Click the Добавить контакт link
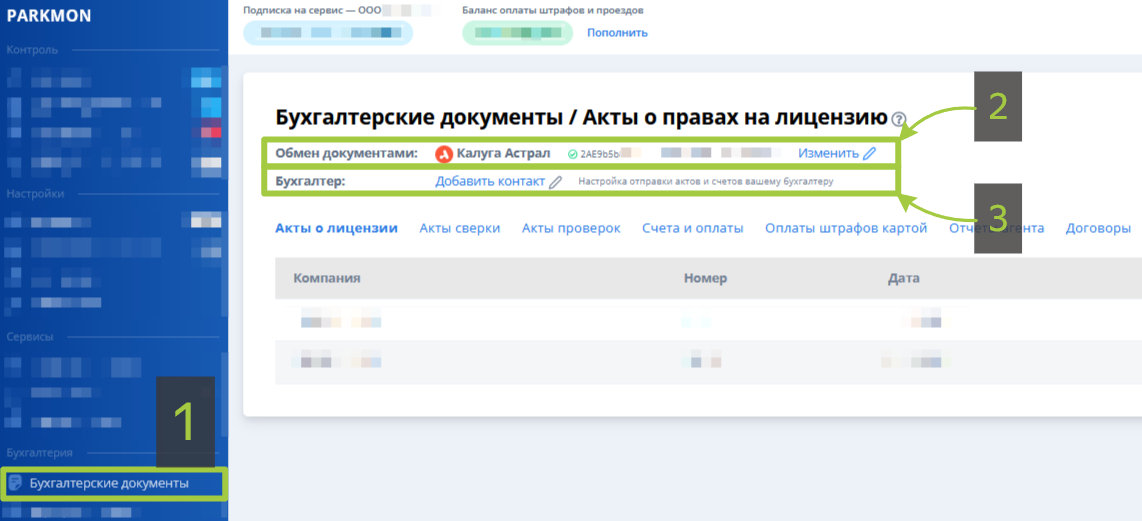The image size is (1142, 521). (490, 182)
